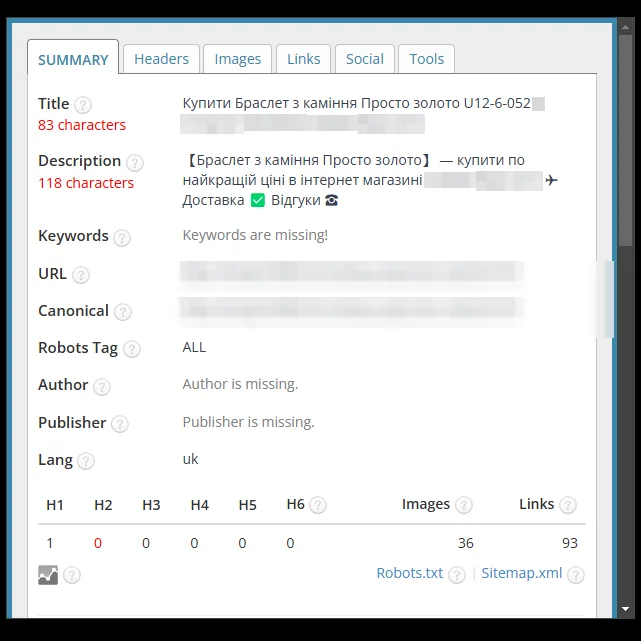Click 'Keywords are missing!' message
The height and width of the screenshot is (641, 641).
point(255,235)
